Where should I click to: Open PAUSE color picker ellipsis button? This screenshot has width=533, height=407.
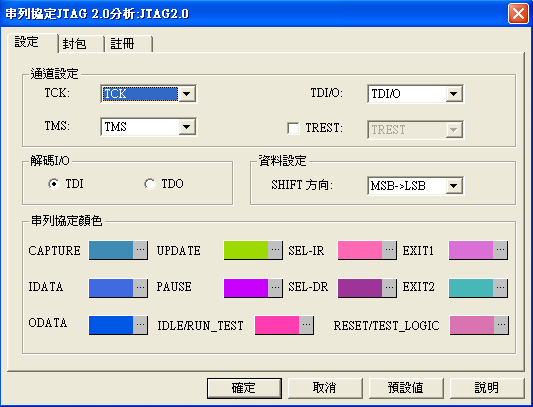(275, 288)
